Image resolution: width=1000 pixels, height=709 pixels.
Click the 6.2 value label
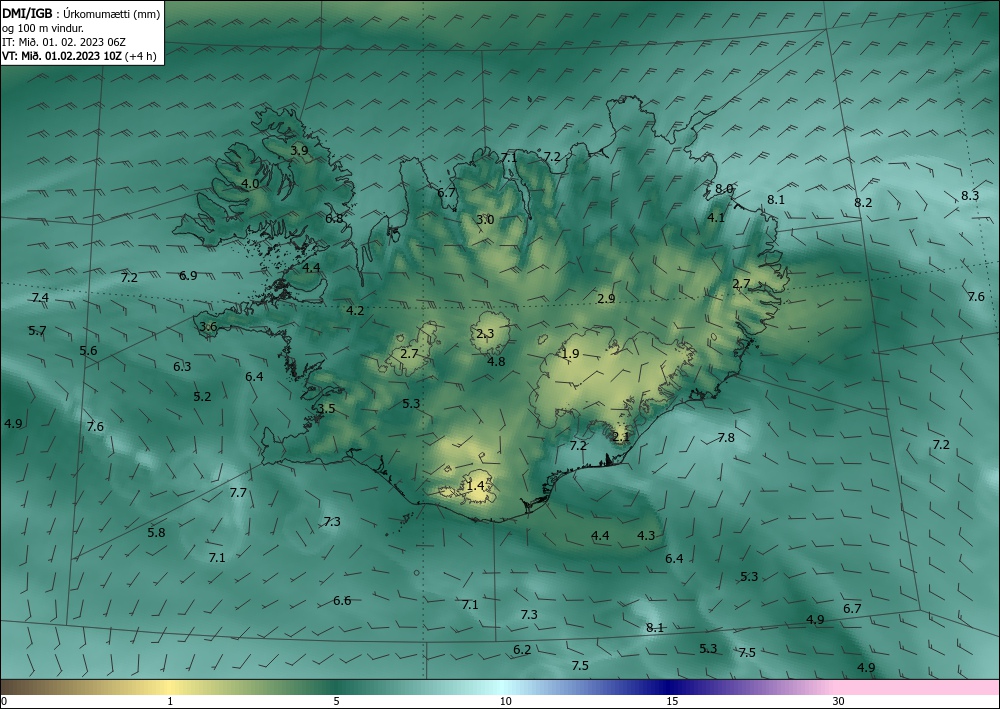click(x=522, y=650)
